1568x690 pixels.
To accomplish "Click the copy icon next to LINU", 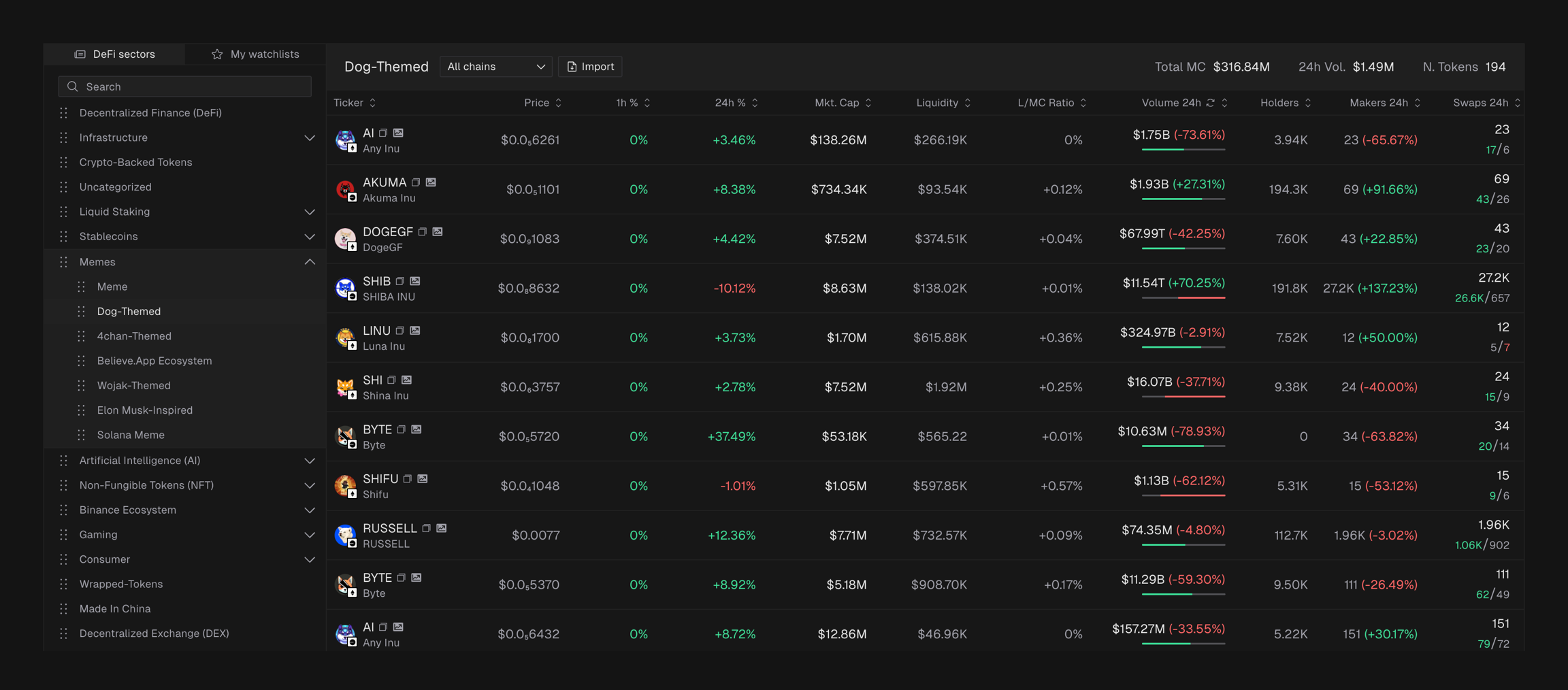I will pos(400,331).
